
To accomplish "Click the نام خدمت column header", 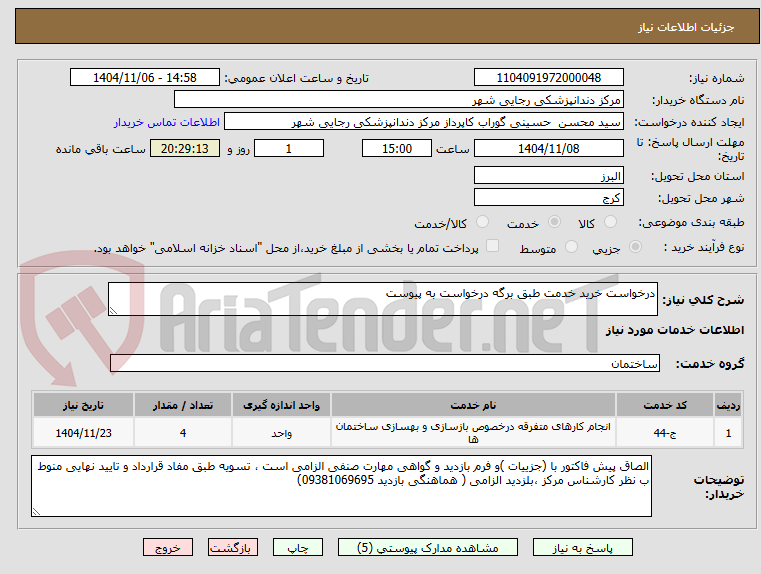I will [x=473, y=405].
